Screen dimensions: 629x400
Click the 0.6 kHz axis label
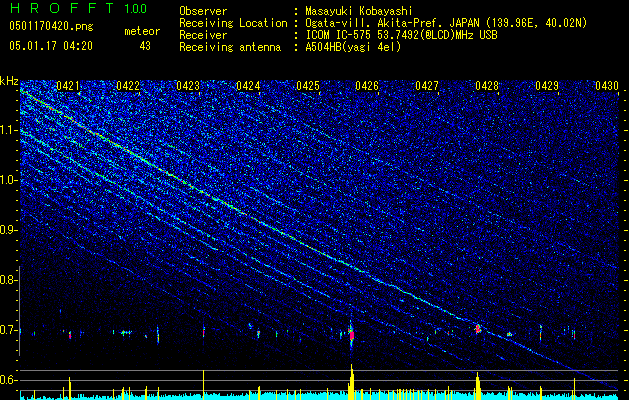[x=9, y=380]
